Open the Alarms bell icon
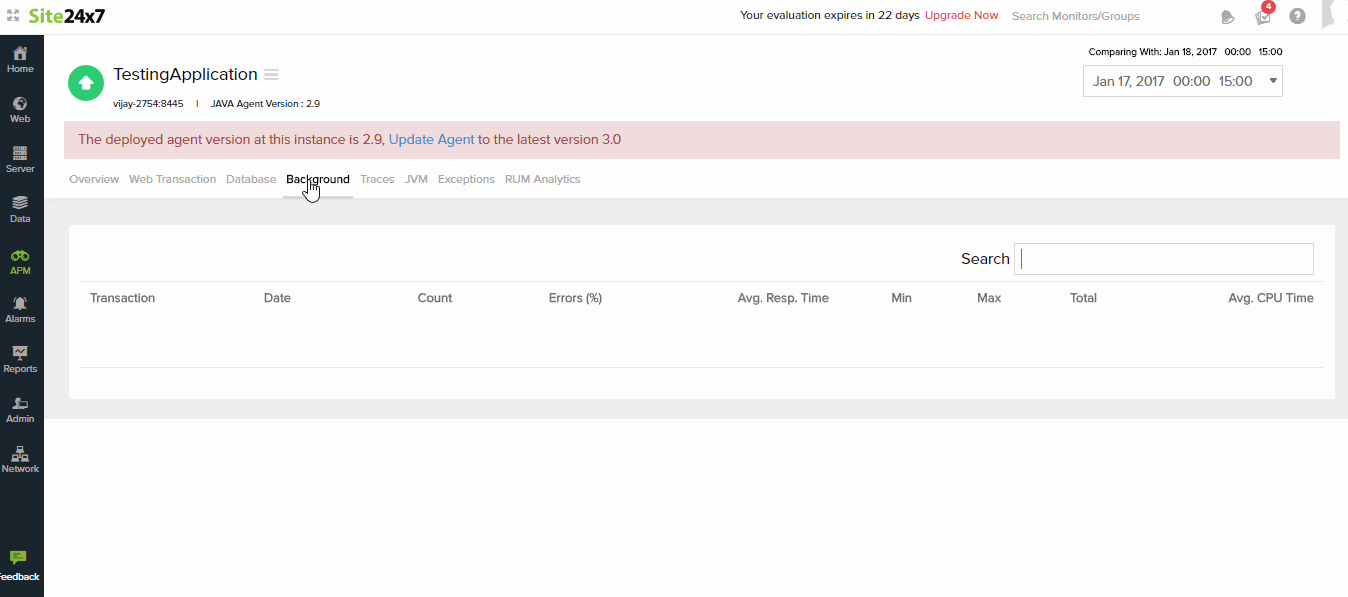Image resolution: width=1348 pixels, height=597 pixels. [20, 309]
